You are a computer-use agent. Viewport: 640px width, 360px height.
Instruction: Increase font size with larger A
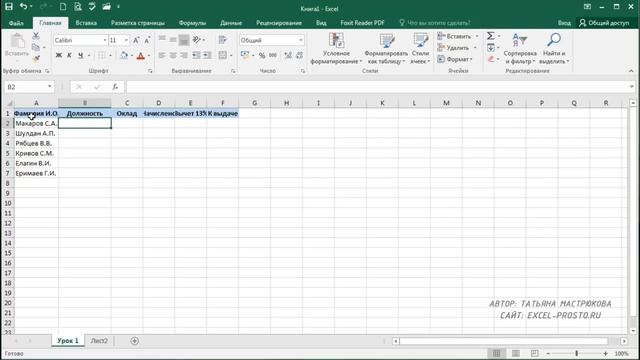tap(136, 40)
